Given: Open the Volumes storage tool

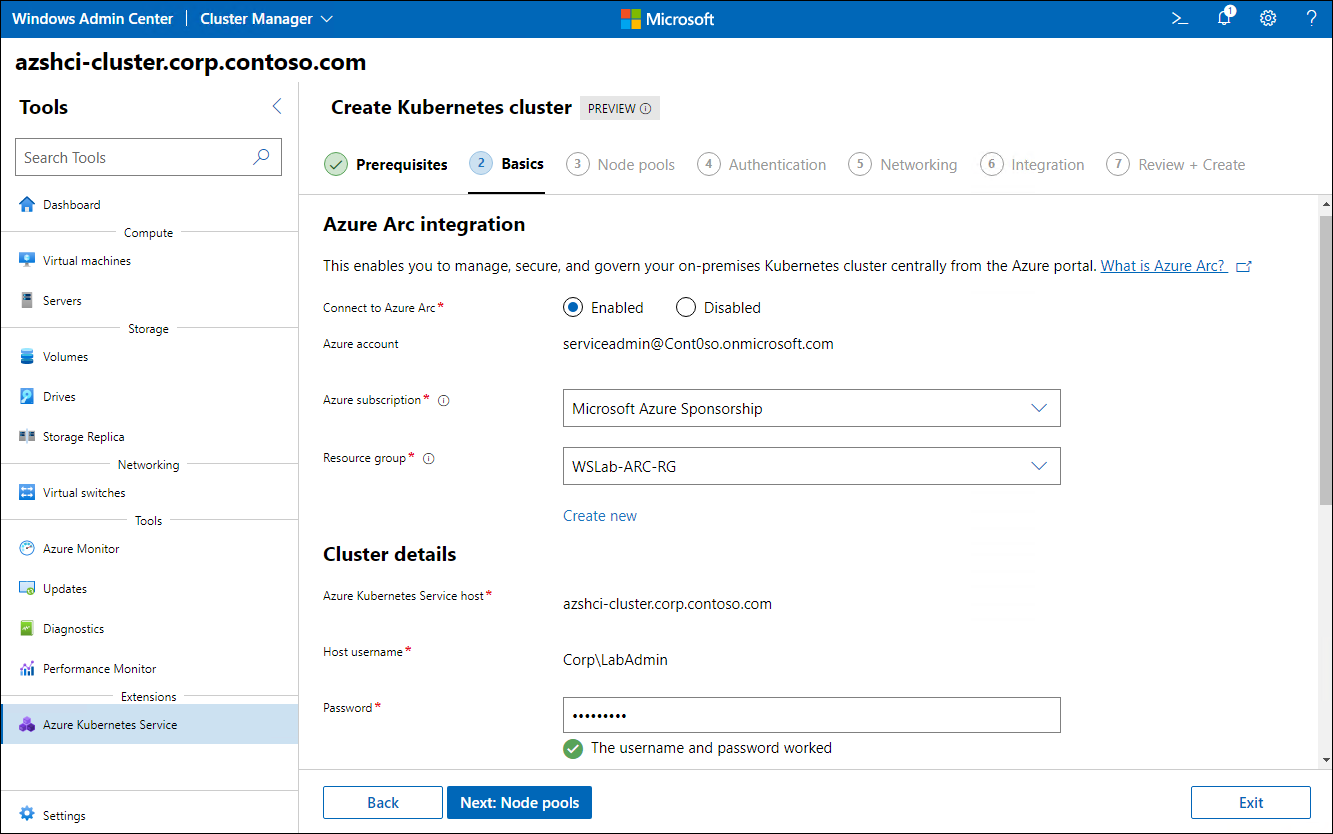Looking at the screenshot, I should 67,356.
